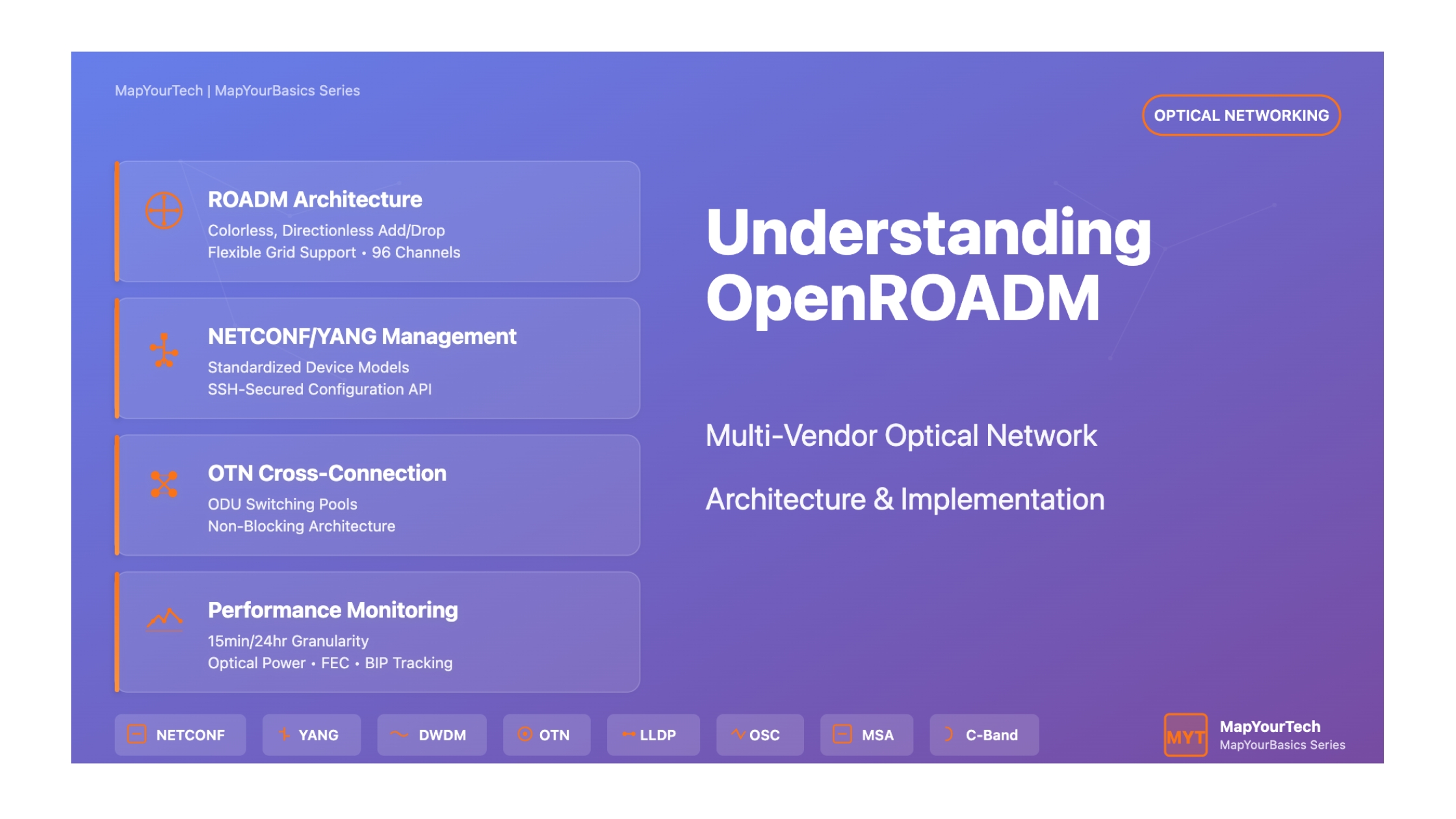The width and height of the screenshot is (1456, 819).
Task: Select the C-Band tag chip
Action: click(x=983, y=735)
